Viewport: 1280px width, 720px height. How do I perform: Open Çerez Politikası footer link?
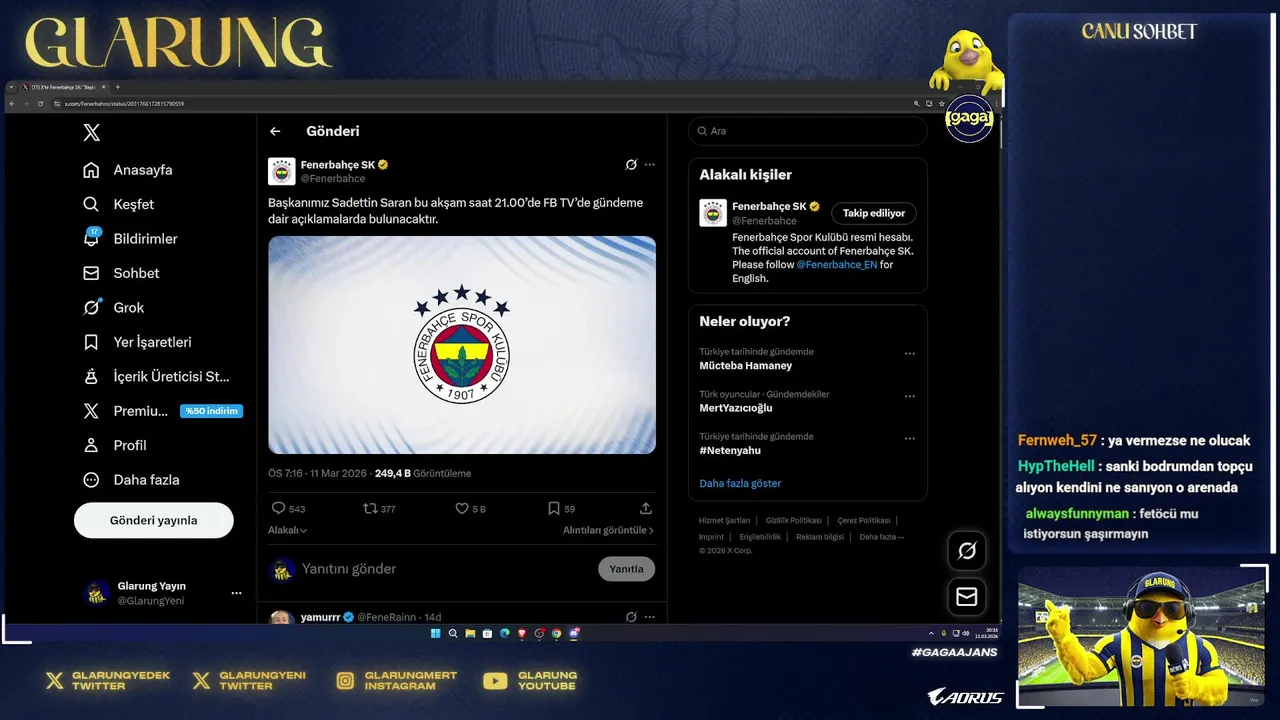864,520
